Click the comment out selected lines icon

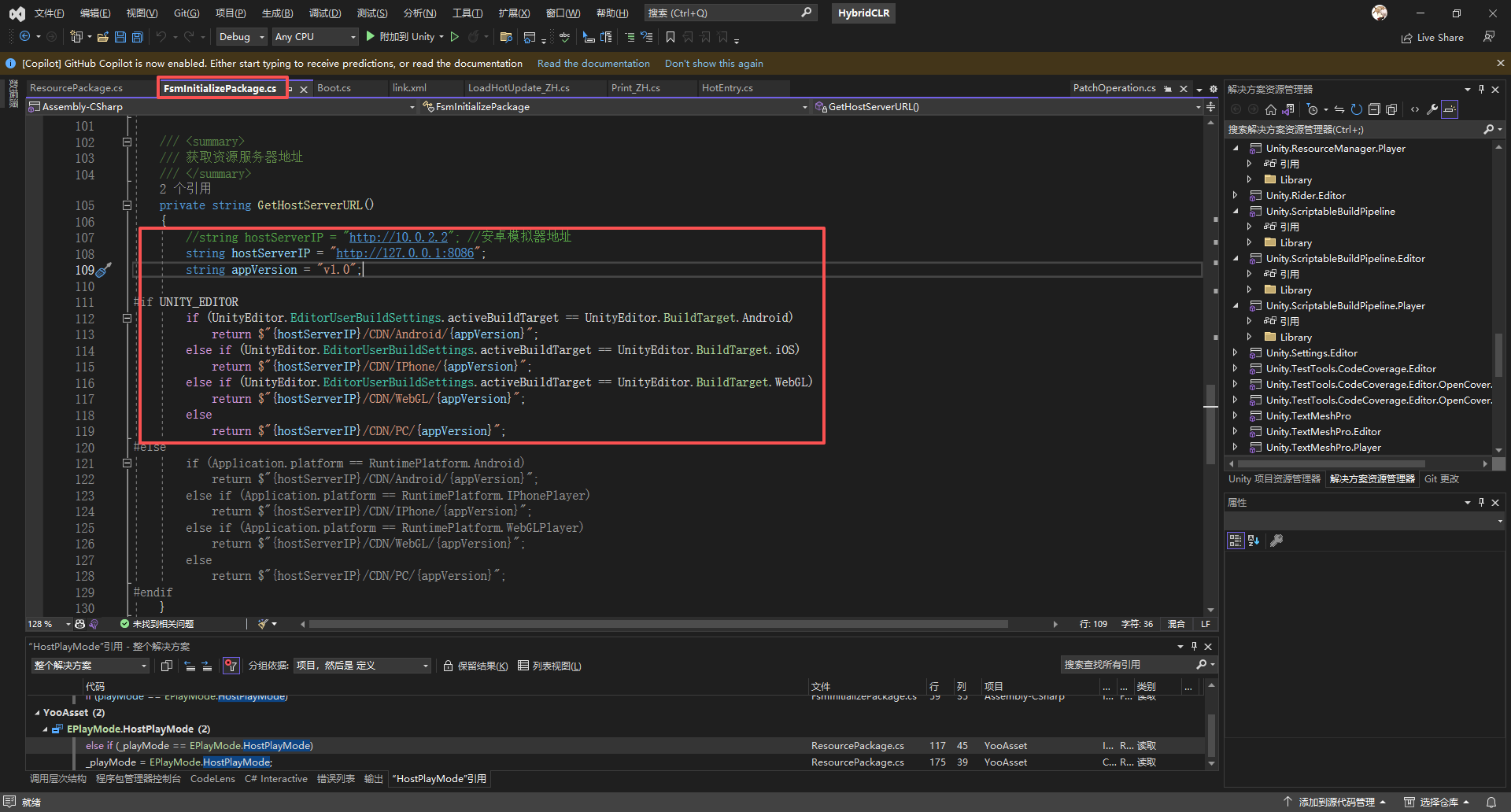[x=629, y=37]
